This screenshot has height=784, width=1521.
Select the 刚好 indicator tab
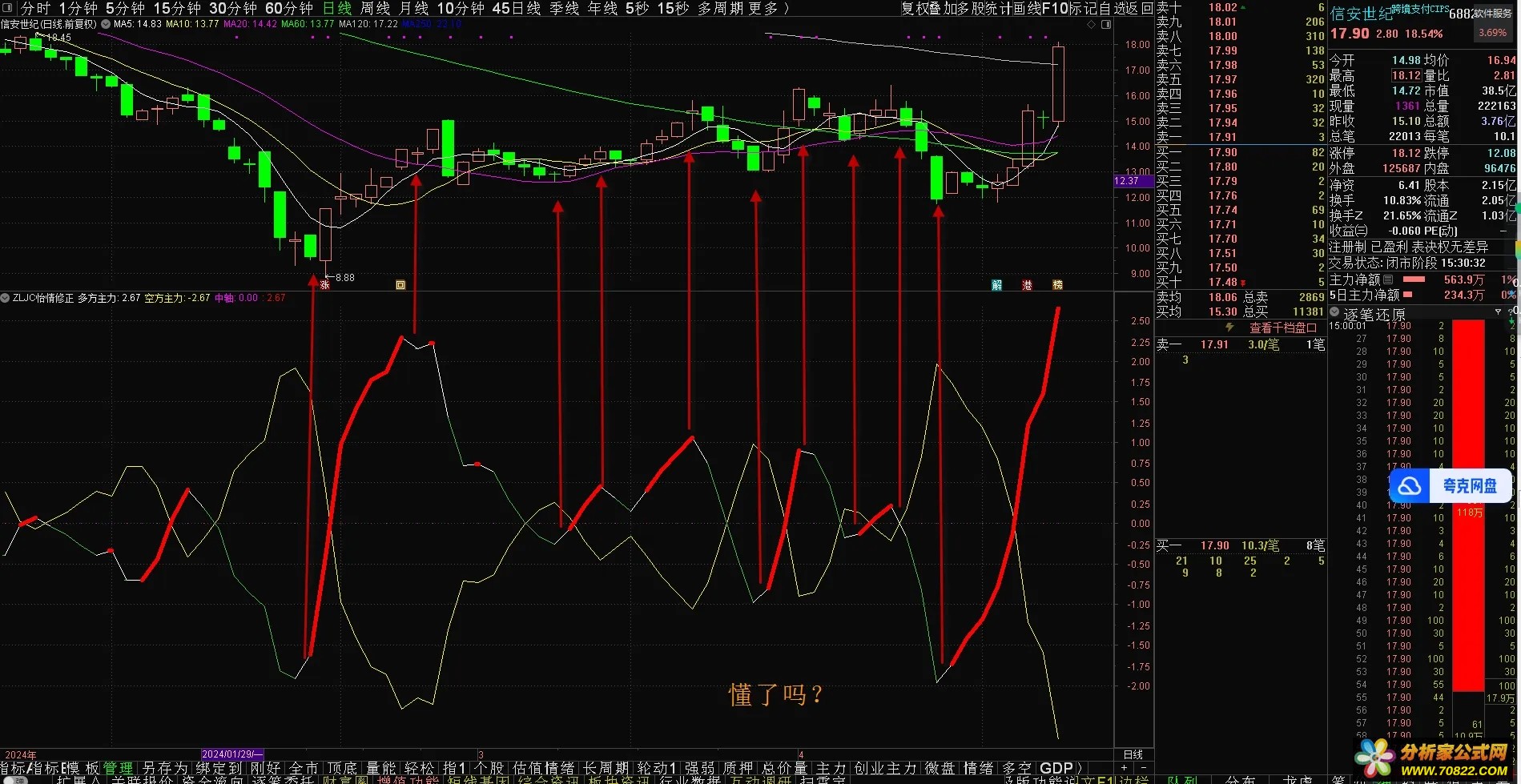266,768
